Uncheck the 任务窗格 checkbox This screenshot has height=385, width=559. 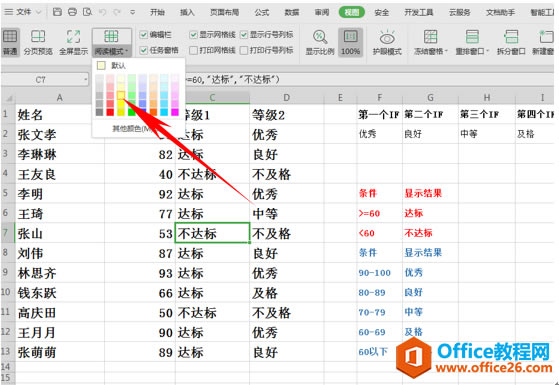(x=144, y=50)
